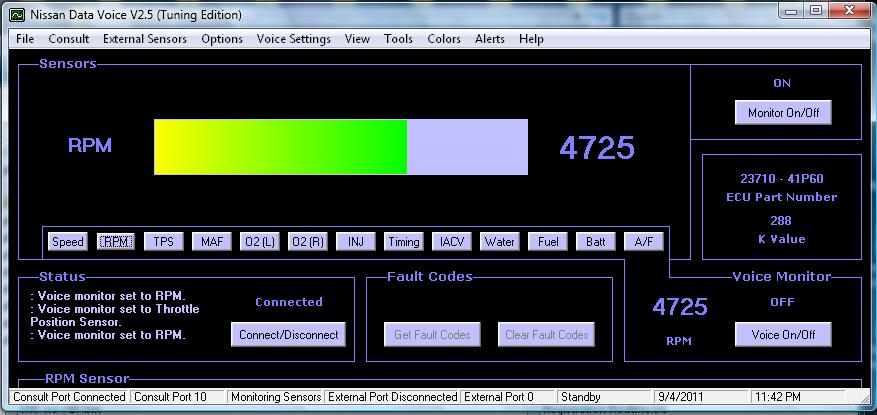Click the 11:42 PM time in status bar
Image resolution: width=877 pixels, height=415 pixels.
pos(798,397)
